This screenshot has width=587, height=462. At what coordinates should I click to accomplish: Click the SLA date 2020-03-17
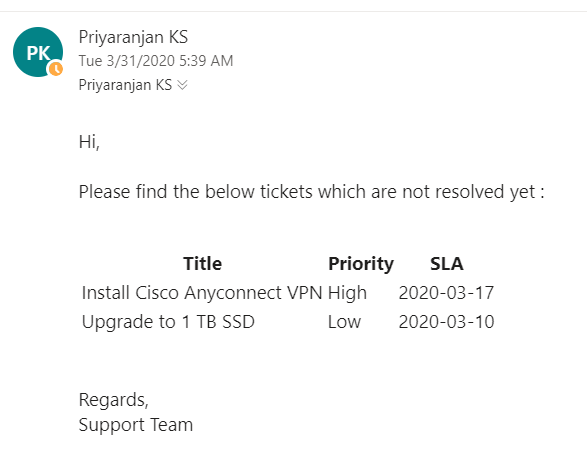click(446, 293)
